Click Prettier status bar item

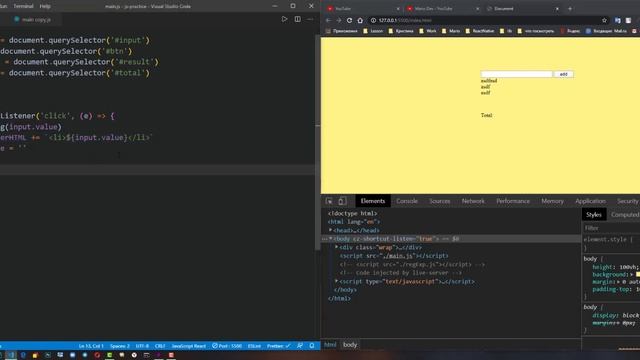tap(279, 346)
